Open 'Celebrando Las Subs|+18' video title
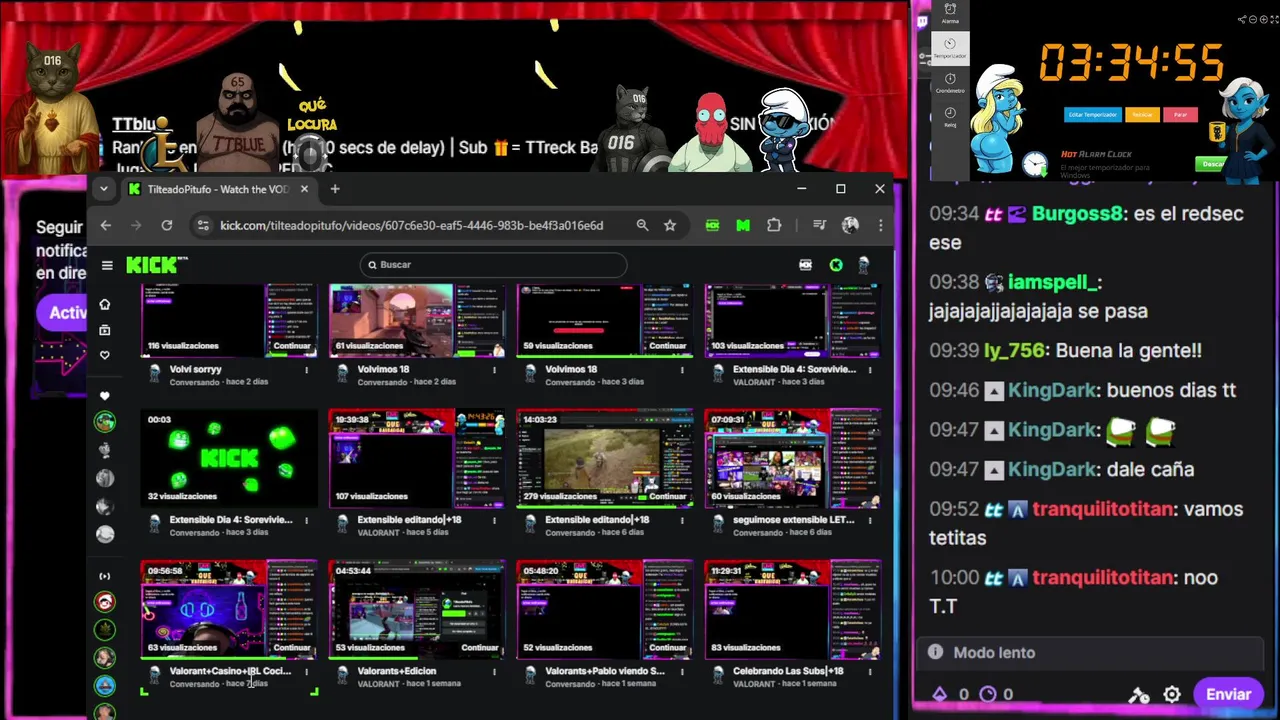The image size is (1280, 720). click(788, 671)
